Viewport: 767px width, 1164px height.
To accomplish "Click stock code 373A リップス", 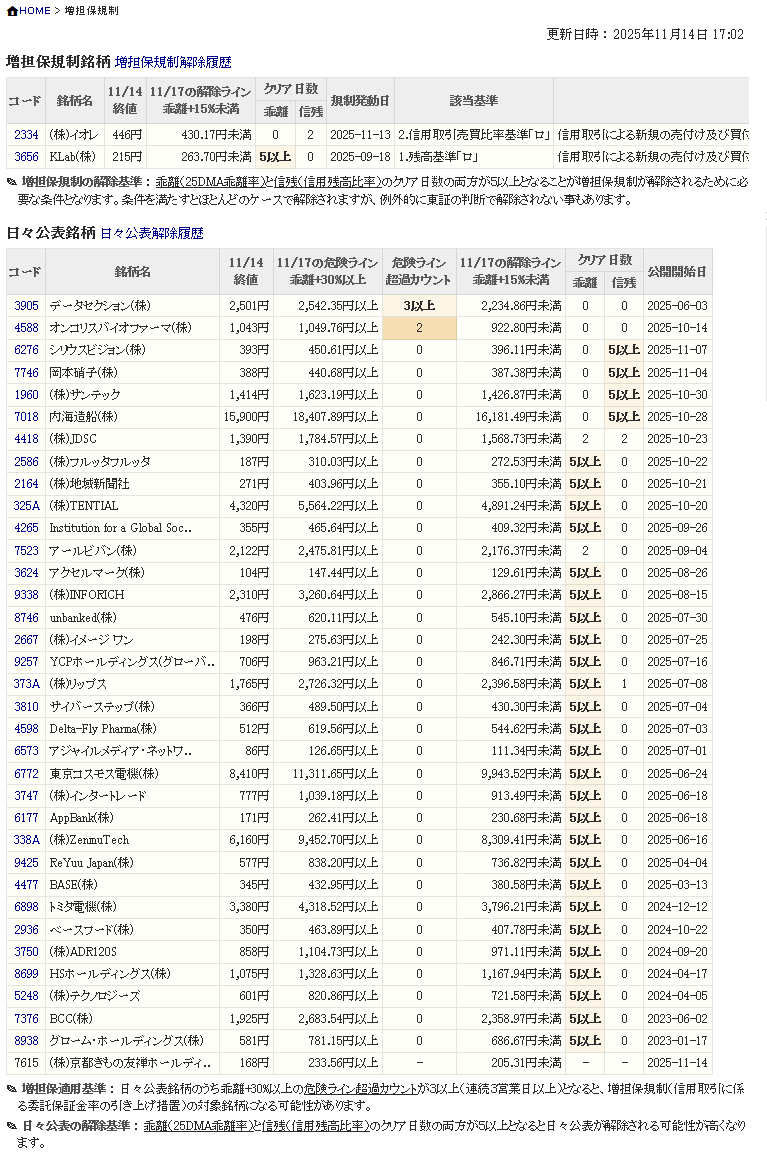I will 26,684.
